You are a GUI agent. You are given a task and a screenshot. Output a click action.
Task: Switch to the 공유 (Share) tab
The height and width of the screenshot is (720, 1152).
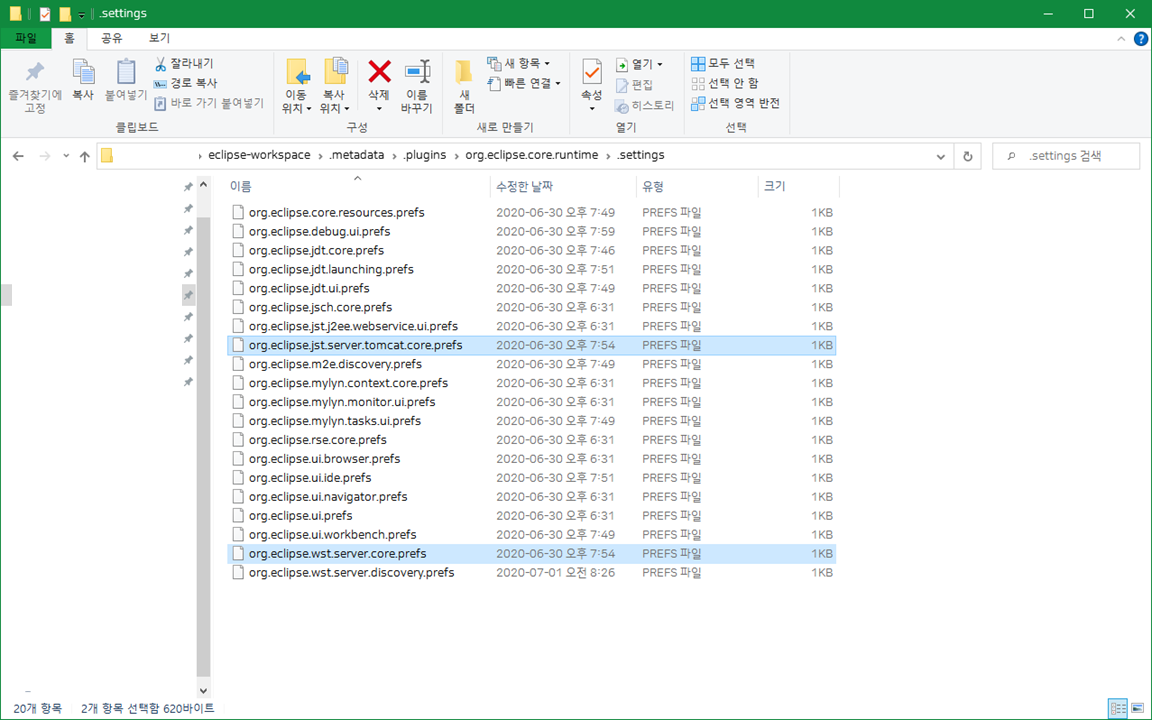pos(112,38)
